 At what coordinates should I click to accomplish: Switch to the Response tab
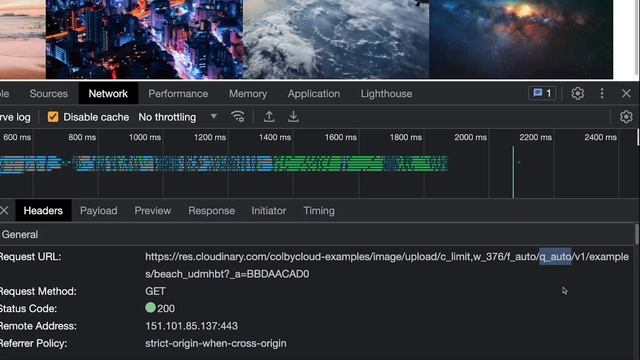pos(211,211)
